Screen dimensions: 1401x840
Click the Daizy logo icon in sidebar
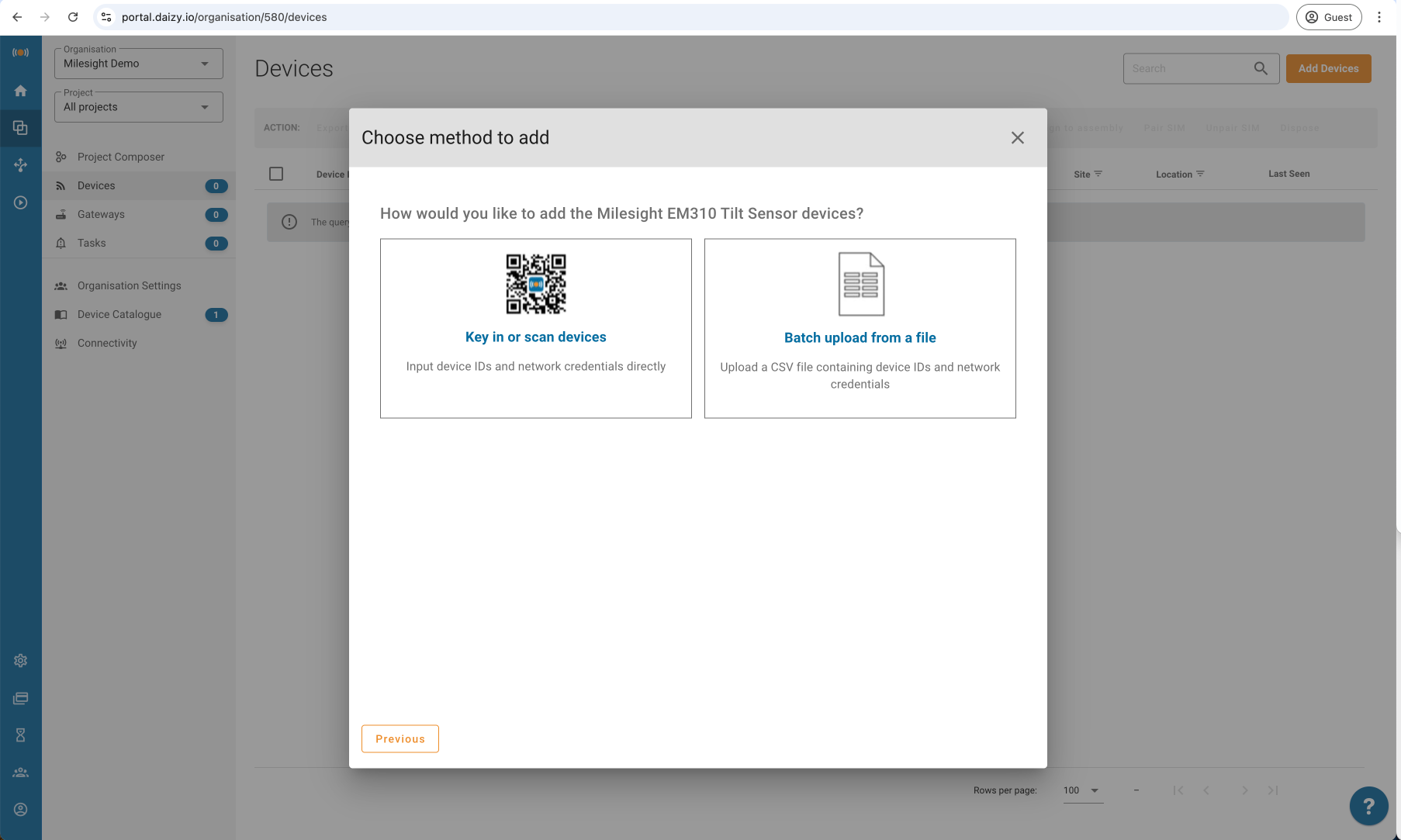(21, 53)
